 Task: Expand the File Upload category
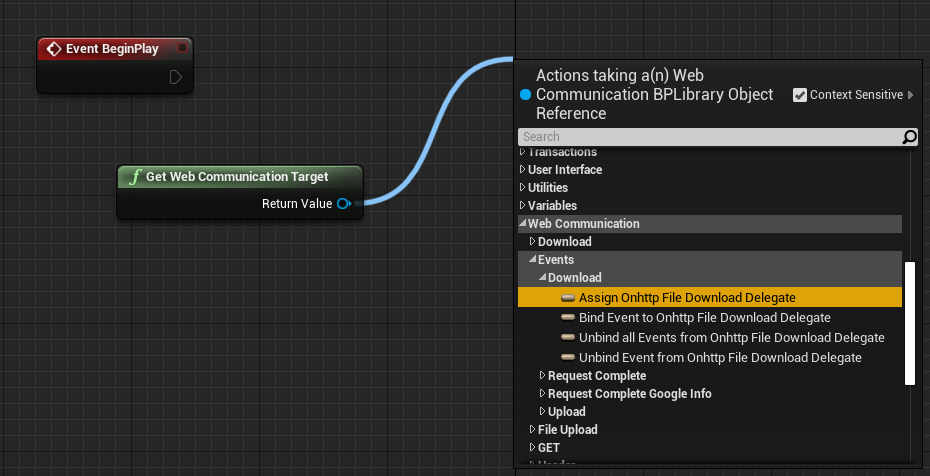(533, 430)
